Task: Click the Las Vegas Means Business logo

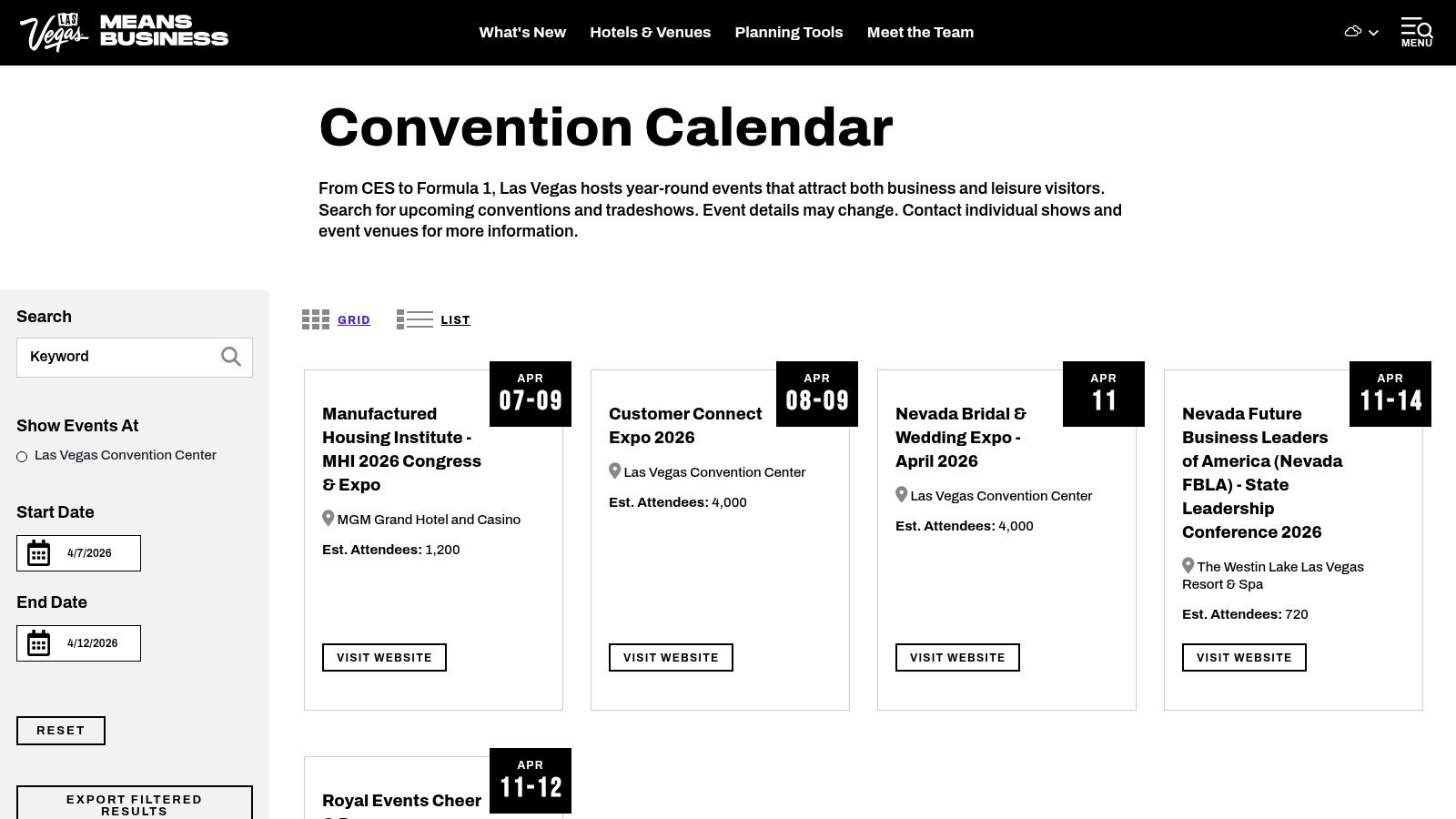Action: coord(123,31)
